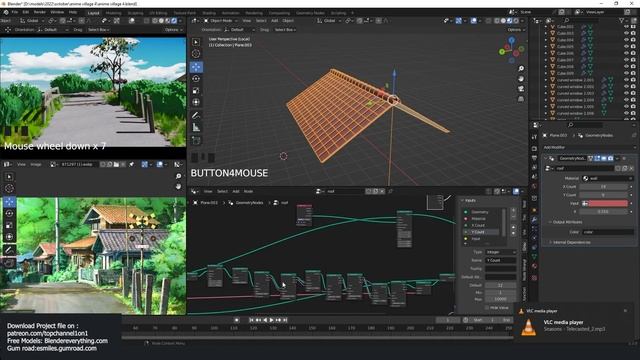Screen dimensions: 640x360
Task: Select the Move tool in 3D viewport toolbar
Action: point(196,67)
